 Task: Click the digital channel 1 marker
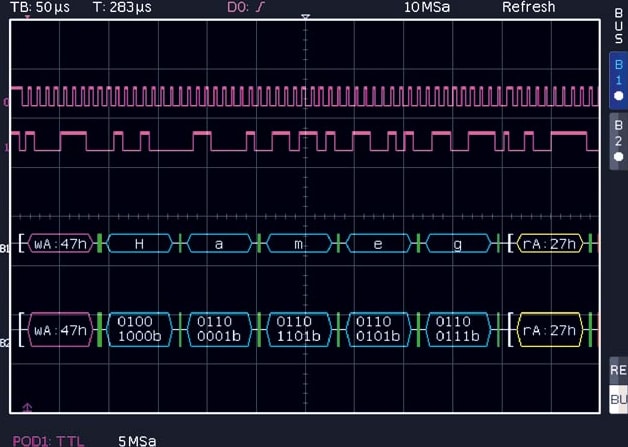(x=6, y=148)
